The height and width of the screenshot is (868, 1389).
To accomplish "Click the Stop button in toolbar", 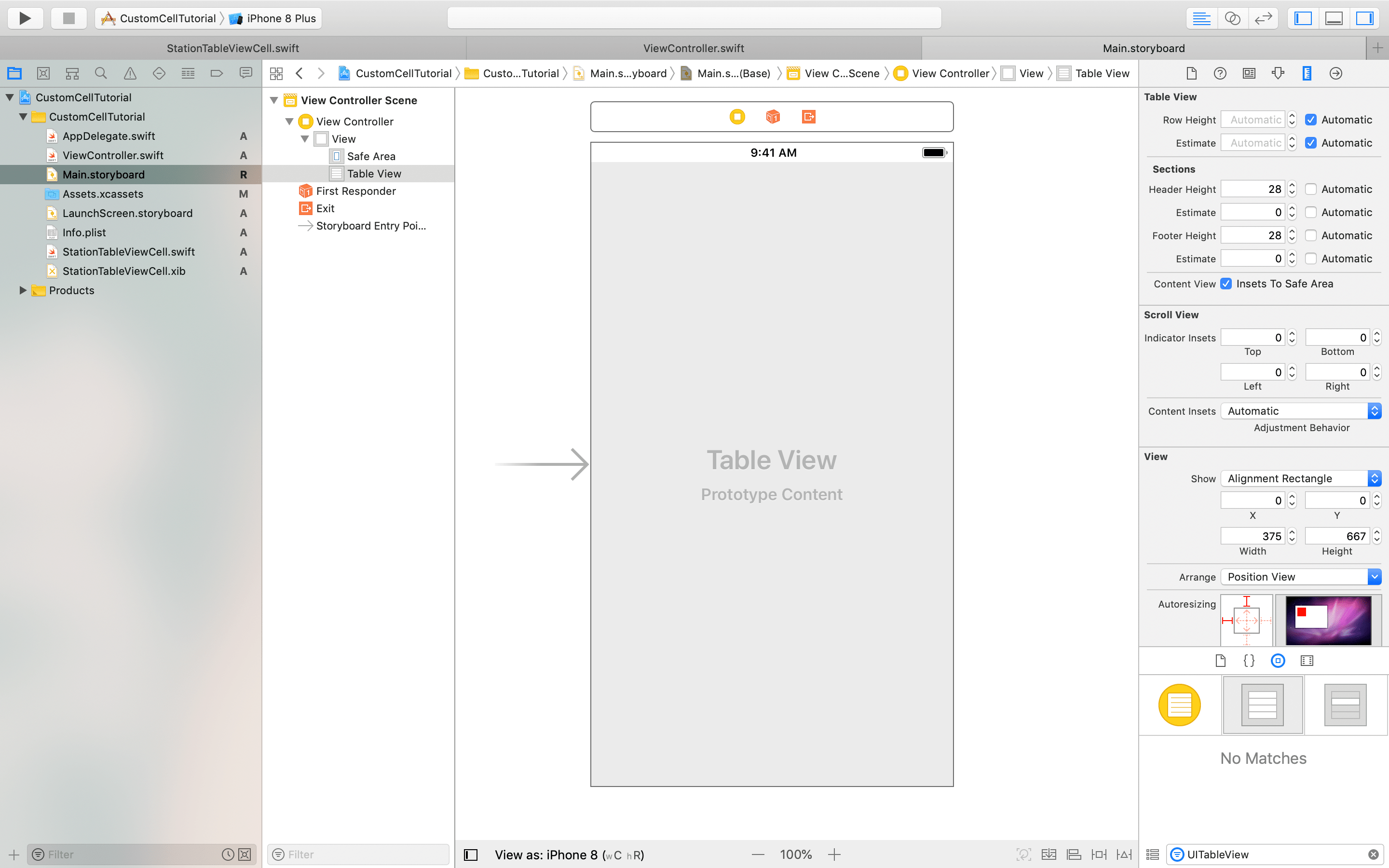I will [x=69, y=18].
